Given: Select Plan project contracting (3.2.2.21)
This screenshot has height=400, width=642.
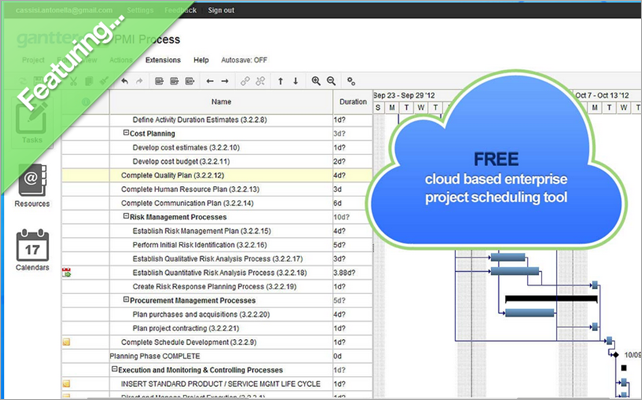Looking at the screenshot, I should 186,329.
